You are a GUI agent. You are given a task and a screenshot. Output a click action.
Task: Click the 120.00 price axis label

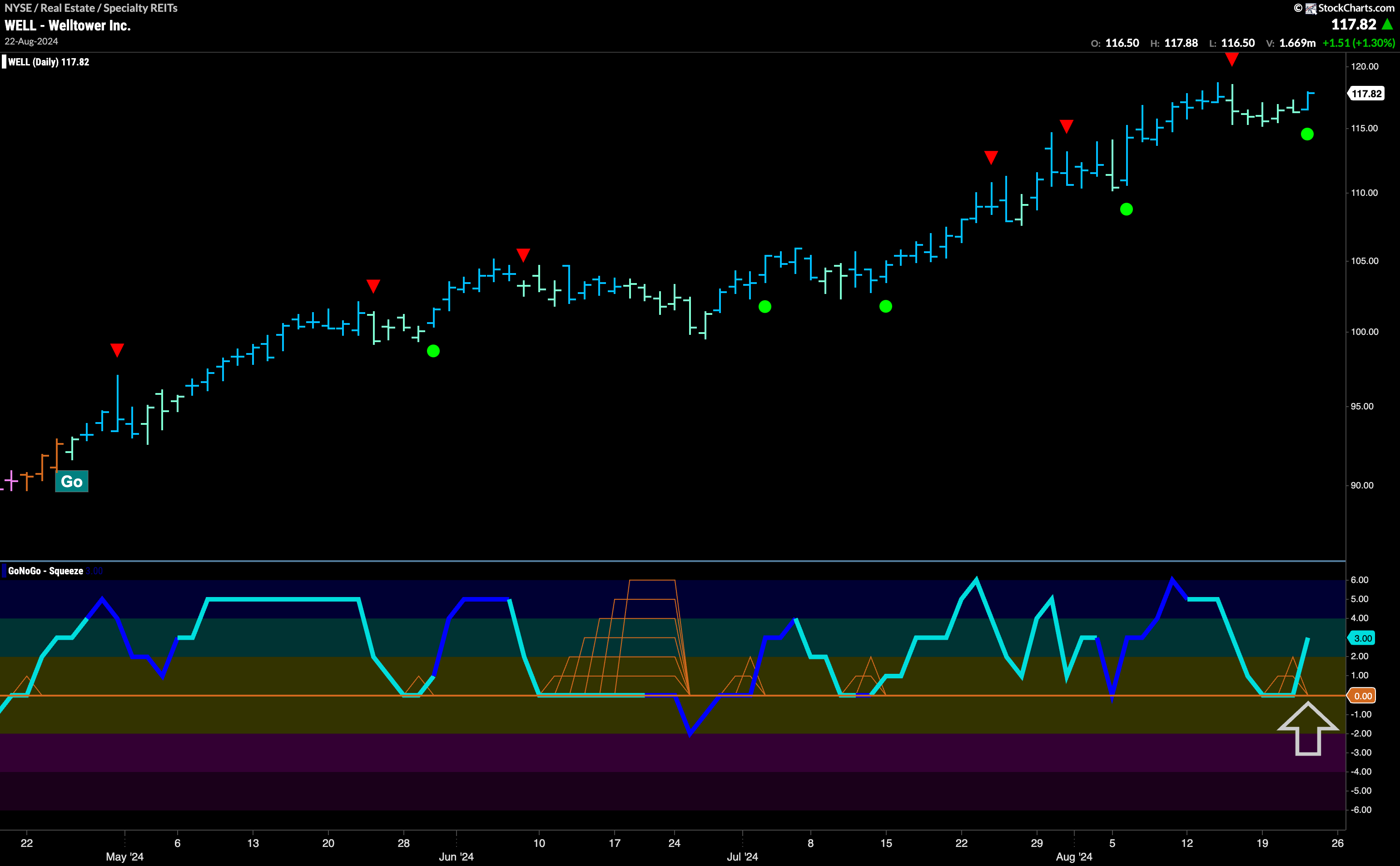coord(1365,66)
